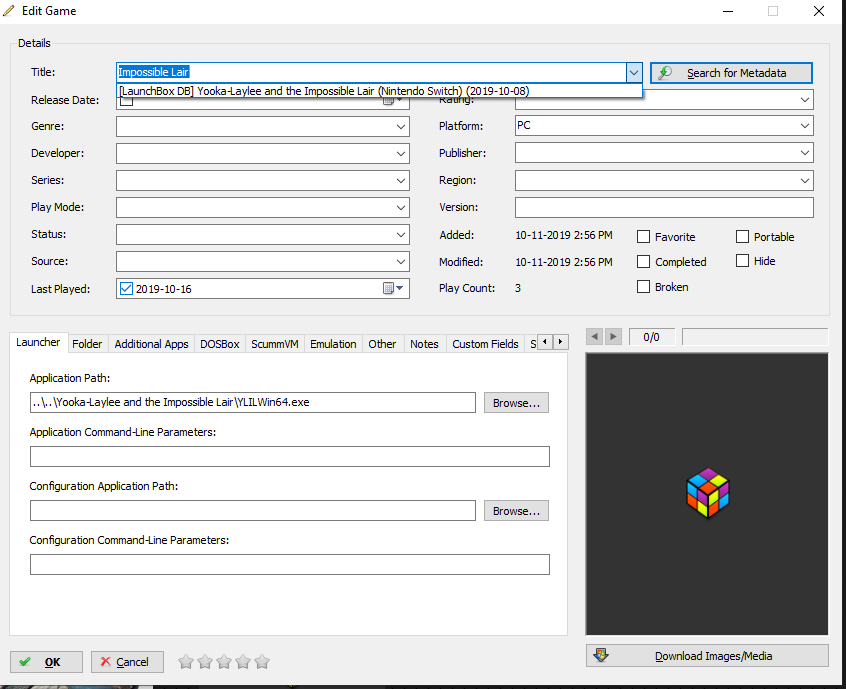The image size is (846, 689).
Task: Minimize the Edit Game window
Action: coord(728,11)
